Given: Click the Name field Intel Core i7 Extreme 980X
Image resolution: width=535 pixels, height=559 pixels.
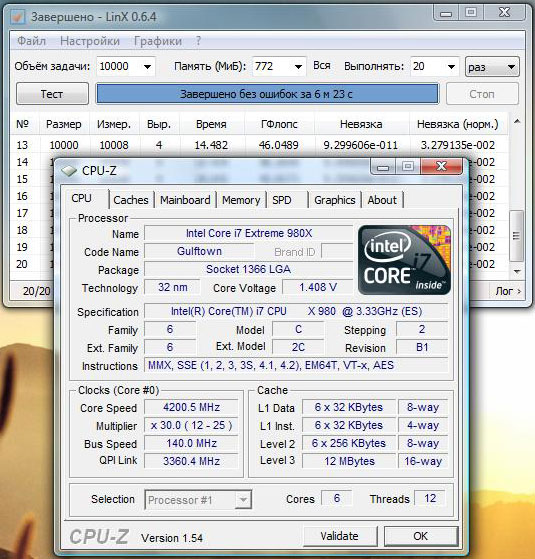Looking at the screenshot, I should 248,234.
